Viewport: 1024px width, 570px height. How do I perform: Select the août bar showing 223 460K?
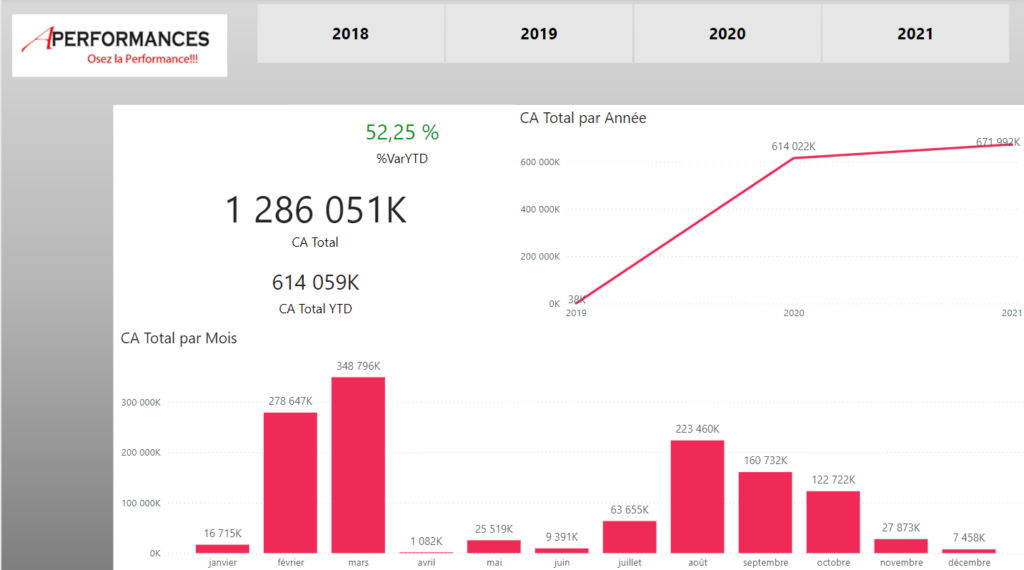[697, 497]
